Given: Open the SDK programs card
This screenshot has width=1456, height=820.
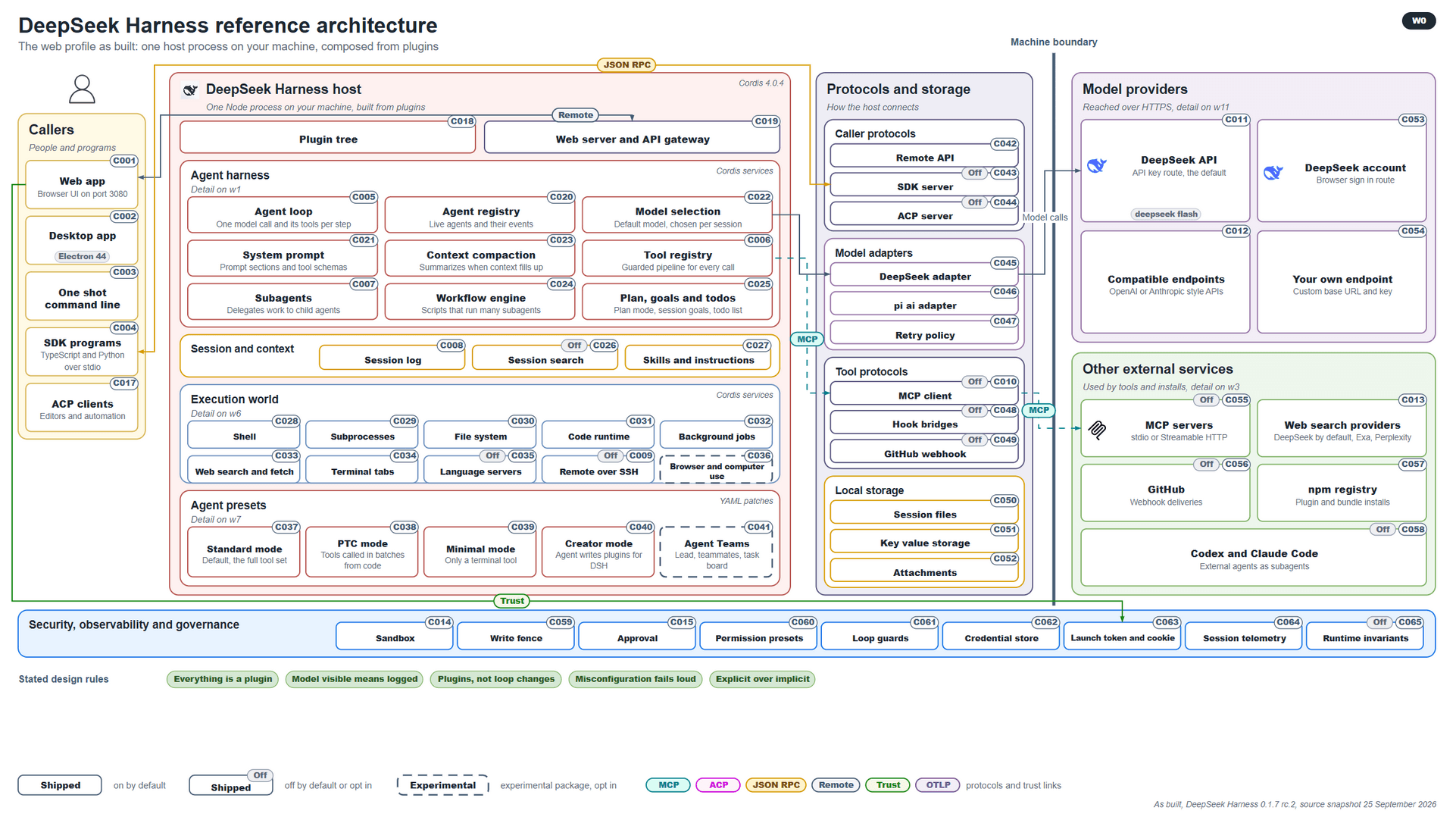Looking at the screenshot, I should pos(82,352).
